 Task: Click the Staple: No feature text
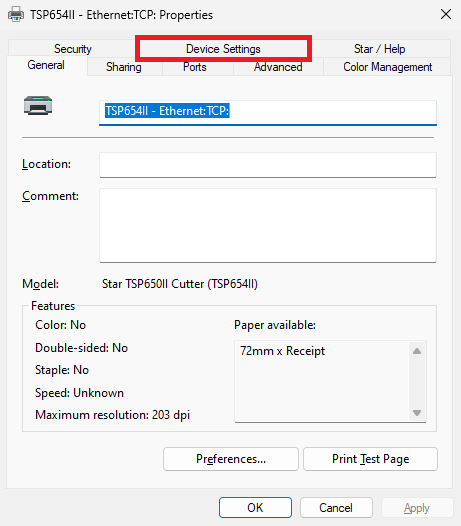62,370
